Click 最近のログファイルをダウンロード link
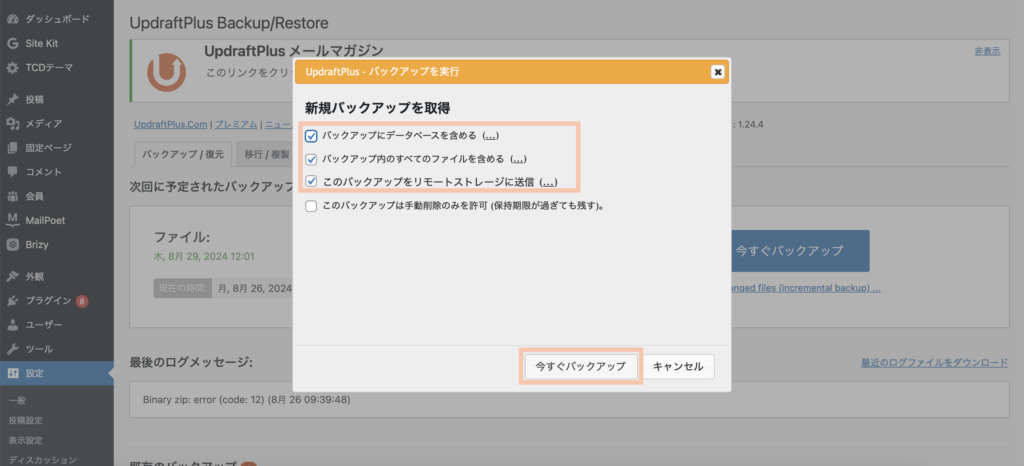This screenshot has height=466, width=1024. click(935, 363)
